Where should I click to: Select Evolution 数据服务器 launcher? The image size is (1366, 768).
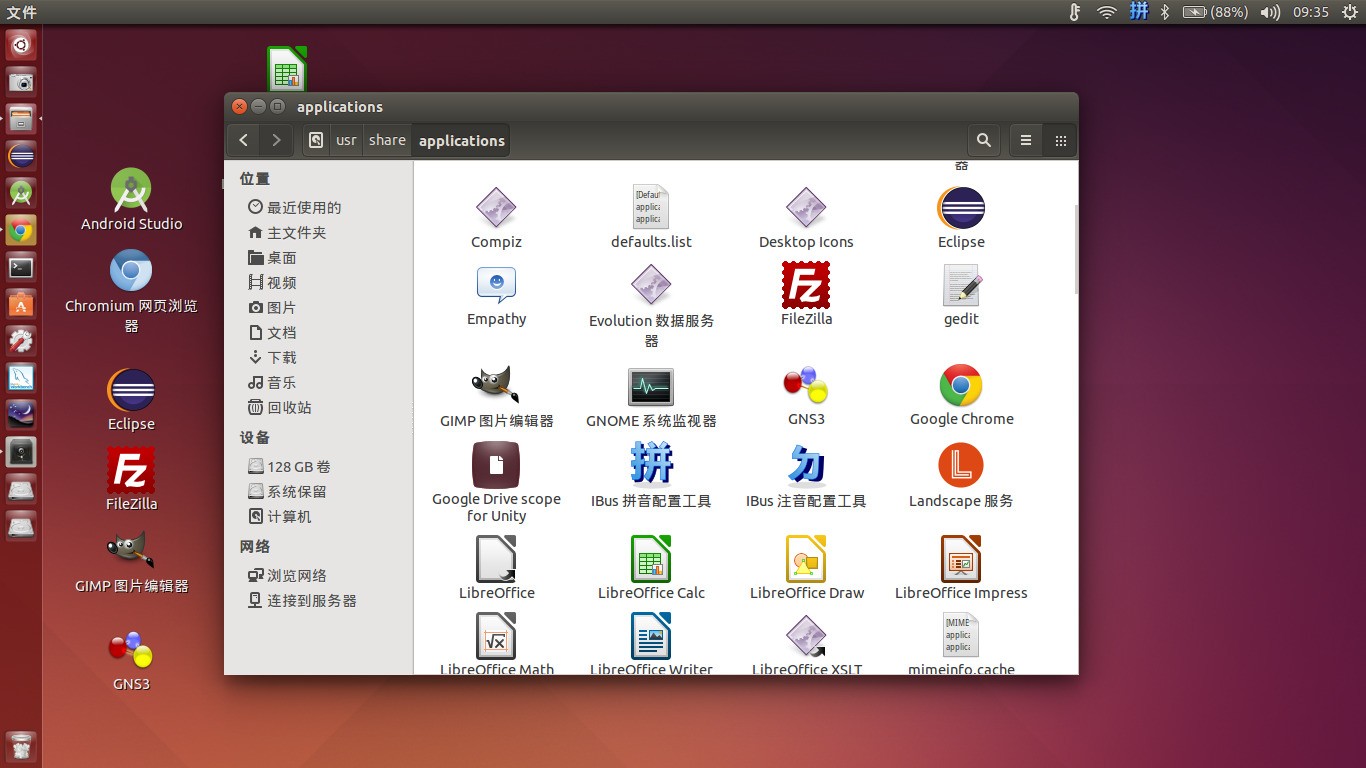click(651, 306)
